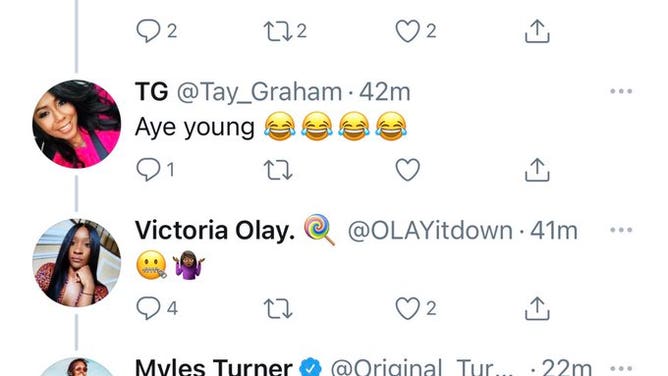This screenshot has height=376, width=668.
Task: Share the top tweet via share icon
Action: (x=537, y=31)
